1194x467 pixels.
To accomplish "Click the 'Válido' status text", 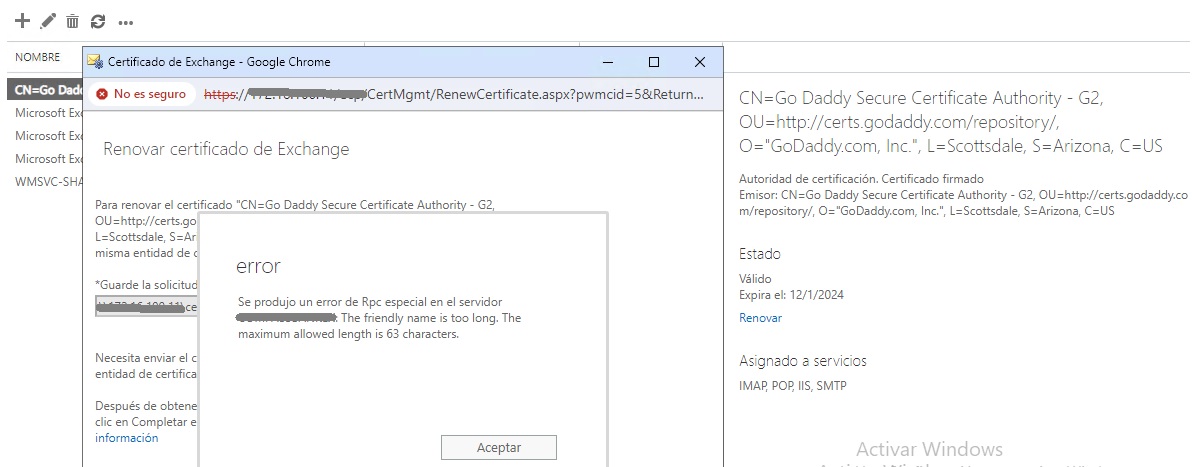I will click(755, 279).
